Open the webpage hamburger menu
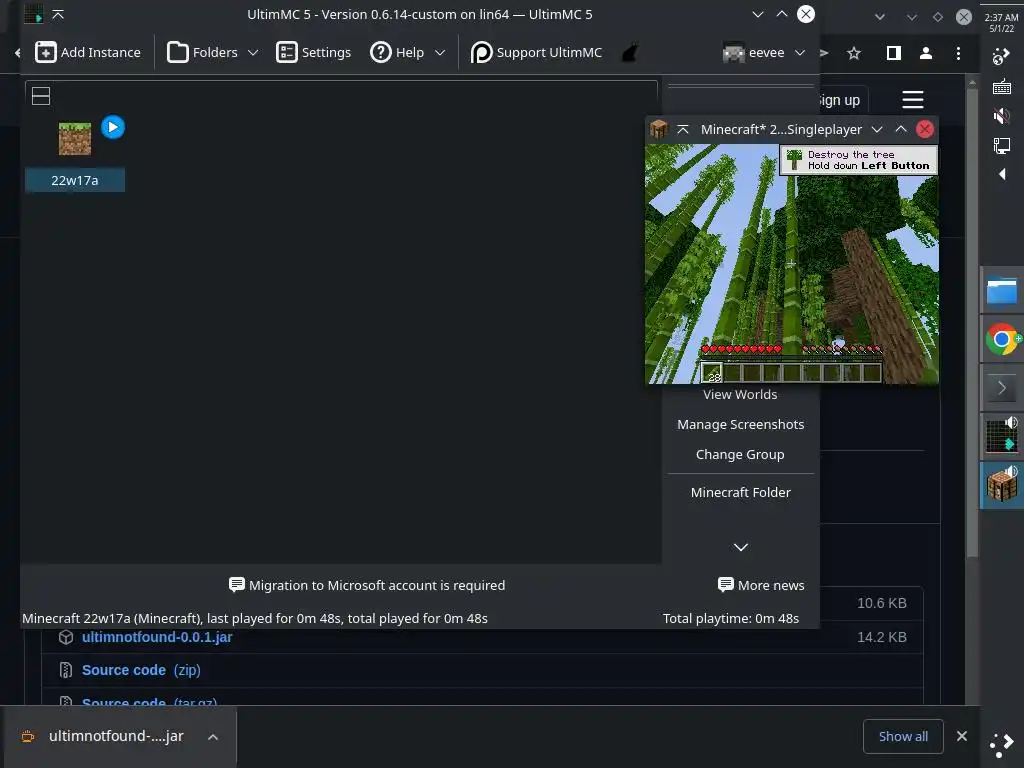 pos(912,100)
